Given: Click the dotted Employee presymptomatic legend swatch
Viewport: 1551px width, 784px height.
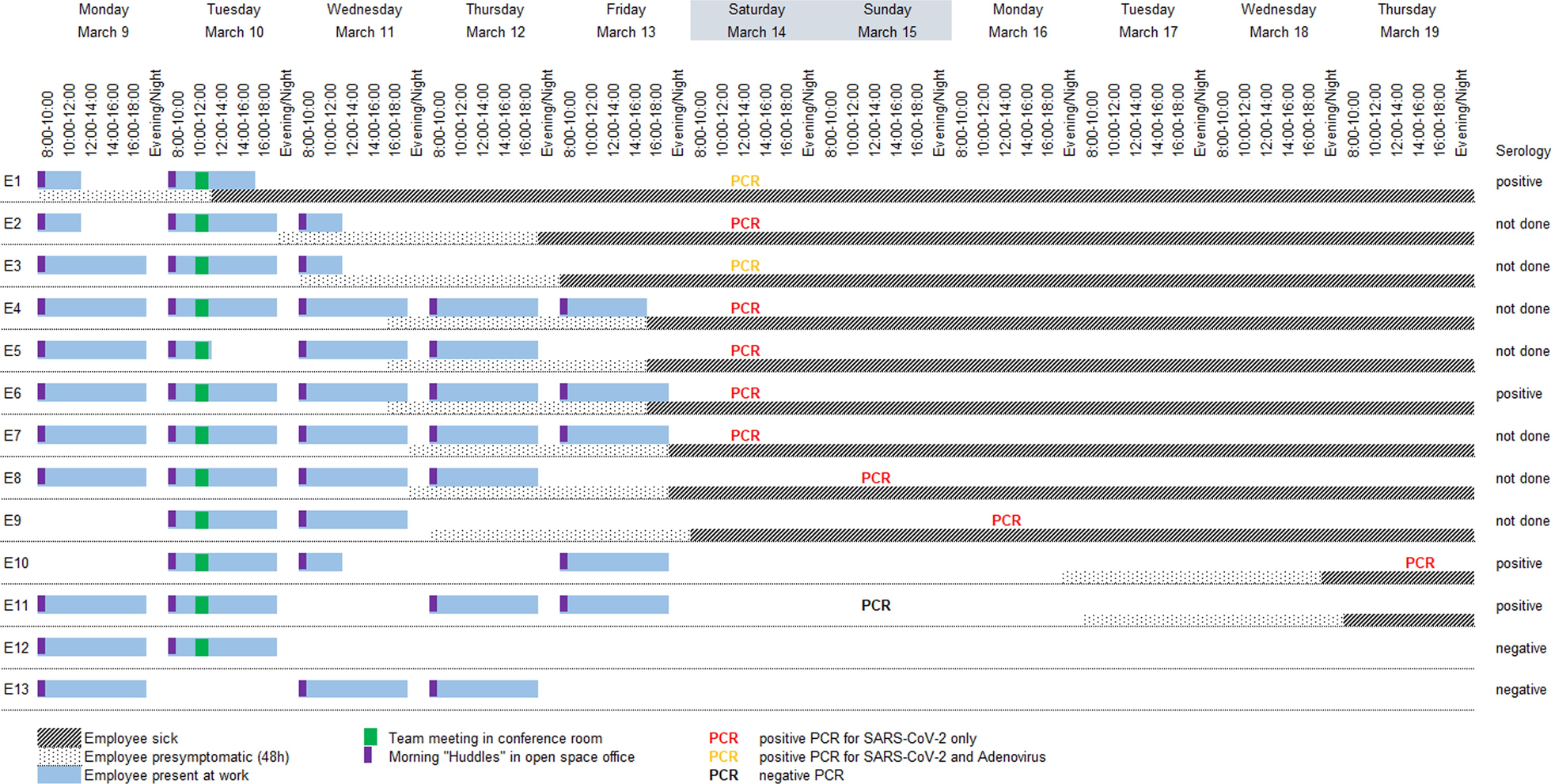Looking at the screenshot, I should [59, 756].
